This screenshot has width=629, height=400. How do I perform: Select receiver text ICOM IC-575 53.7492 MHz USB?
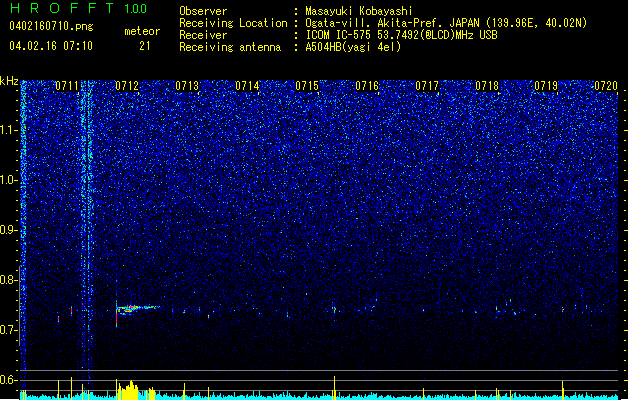tap(402, 35)
